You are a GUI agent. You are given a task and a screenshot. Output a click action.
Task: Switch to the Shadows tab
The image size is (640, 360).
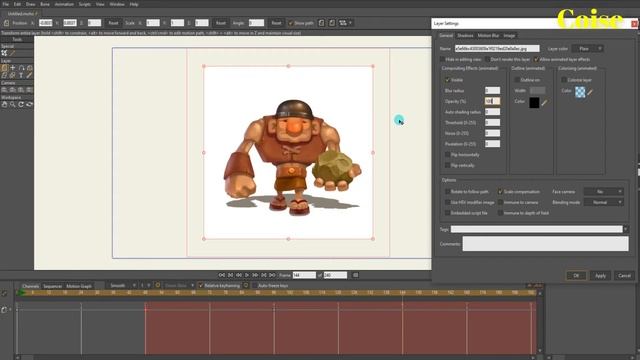pyautogui.click(x=465, y=36)
